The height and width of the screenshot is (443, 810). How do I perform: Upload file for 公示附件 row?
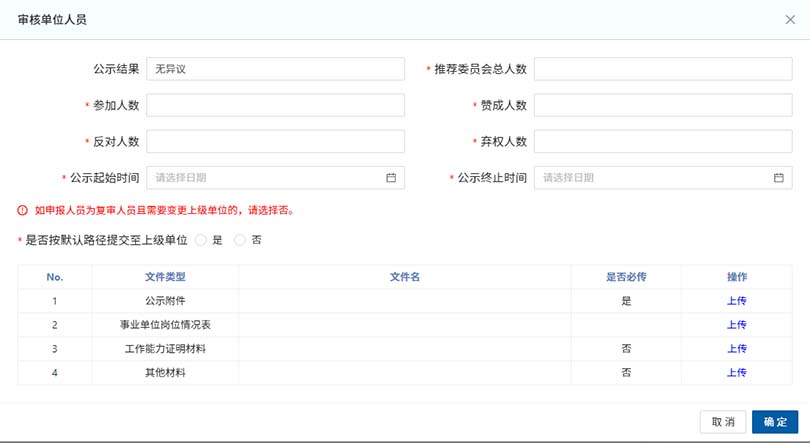tap(736, 300)
